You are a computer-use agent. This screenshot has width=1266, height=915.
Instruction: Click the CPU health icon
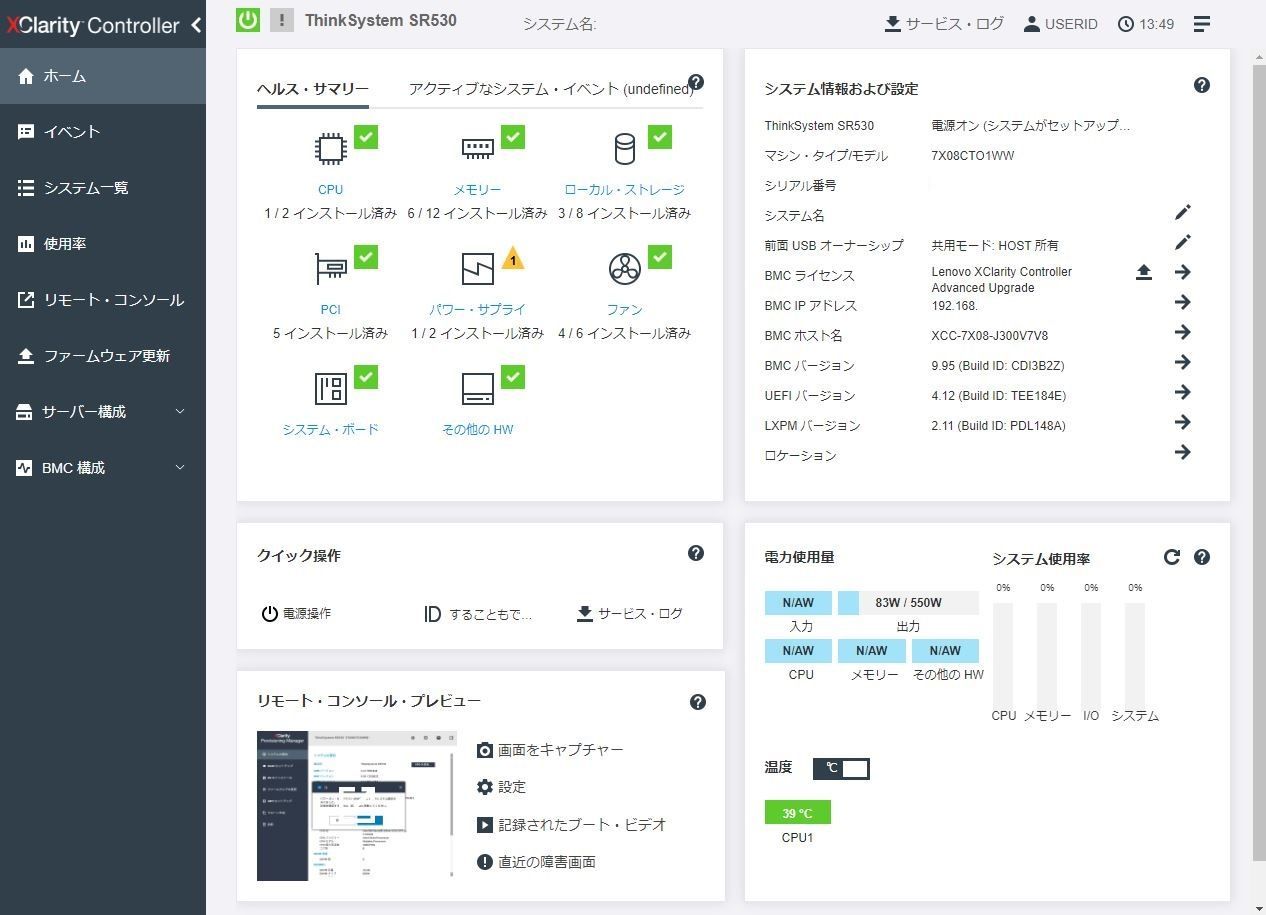coord(330,149)
